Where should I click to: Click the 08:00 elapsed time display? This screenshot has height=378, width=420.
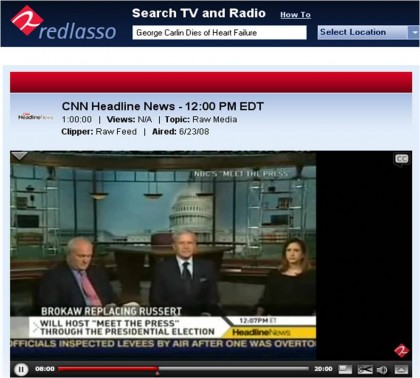click(x=45, y=369)
